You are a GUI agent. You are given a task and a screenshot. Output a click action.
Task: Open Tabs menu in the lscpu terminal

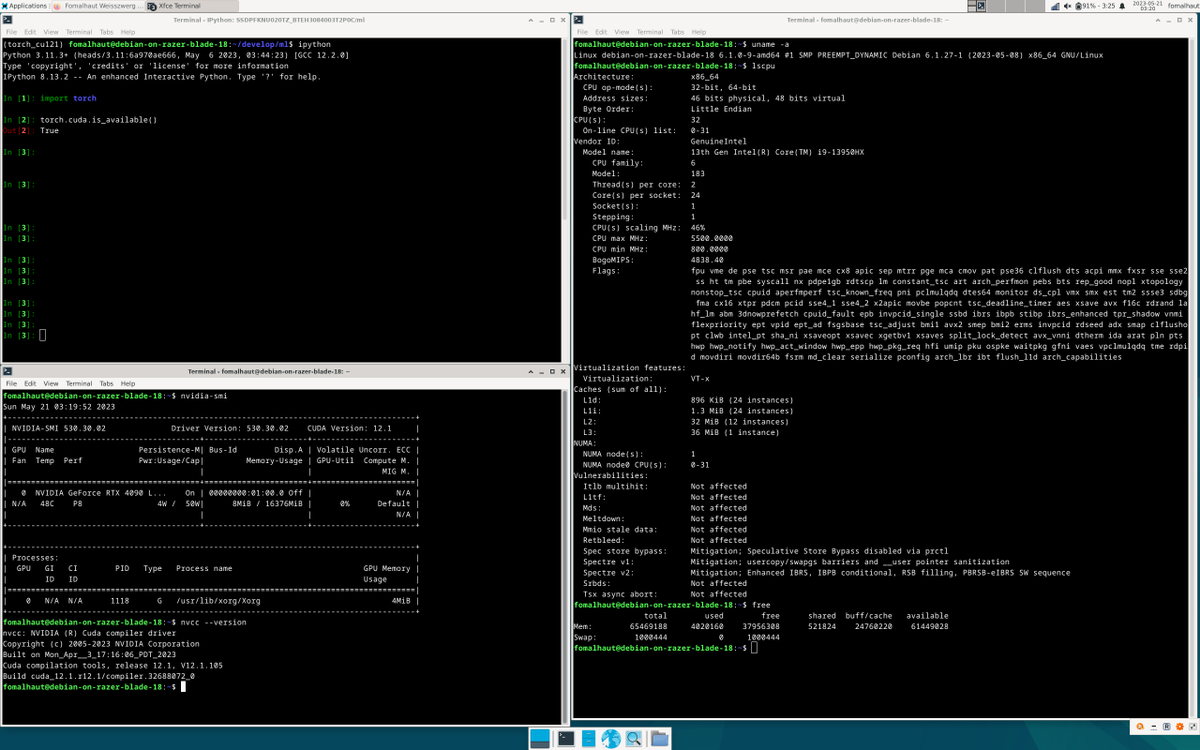tap(677, 32)
